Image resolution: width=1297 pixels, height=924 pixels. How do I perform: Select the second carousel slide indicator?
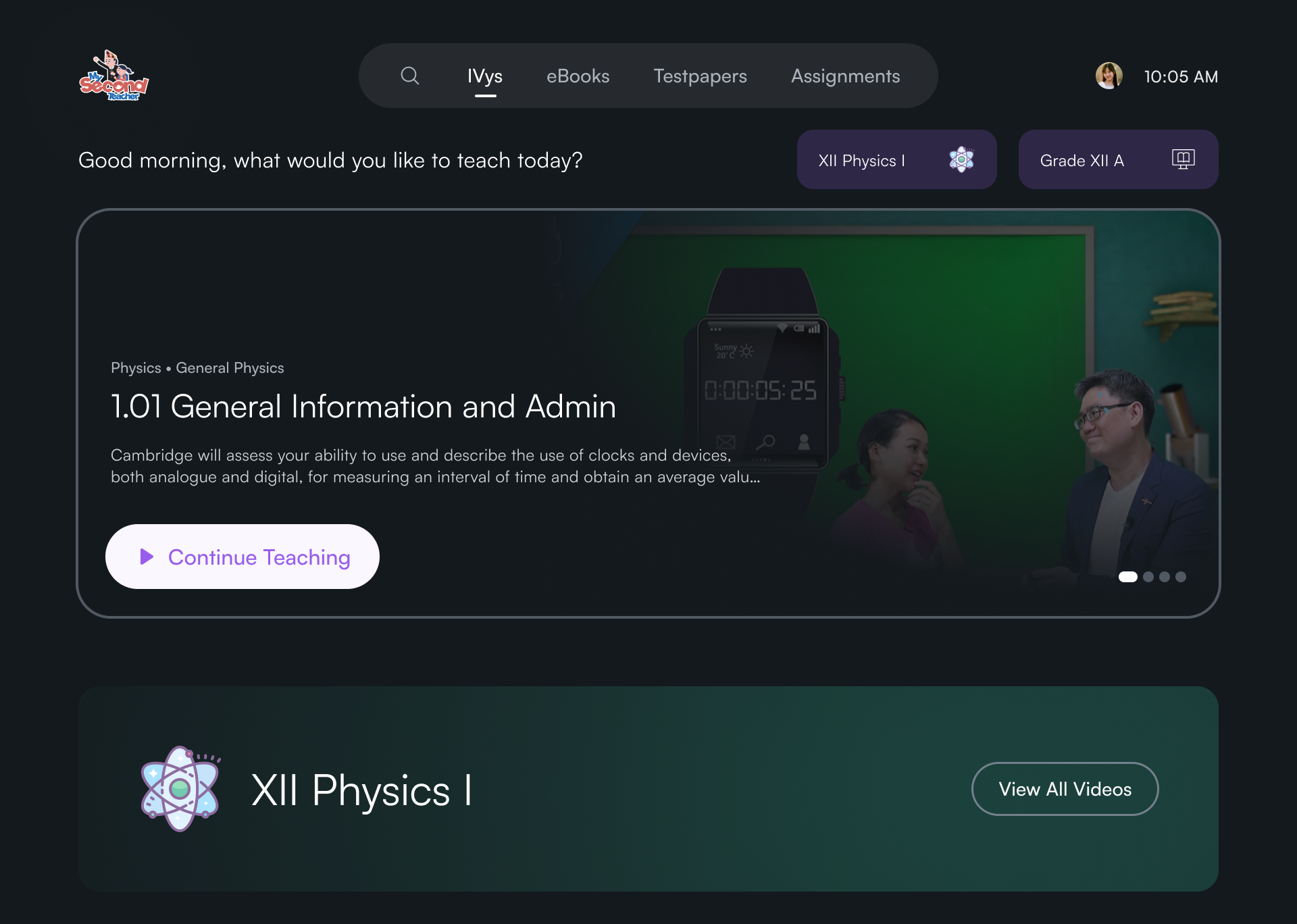point(1148,577)
